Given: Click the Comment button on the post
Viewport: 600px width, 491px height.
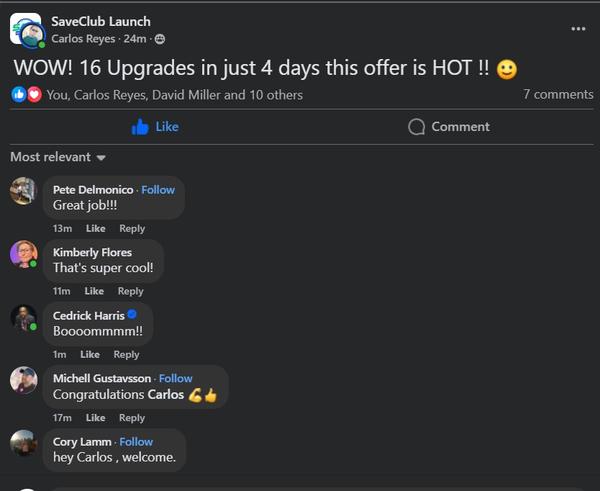Looking at the screenshot, I should 449,127.
